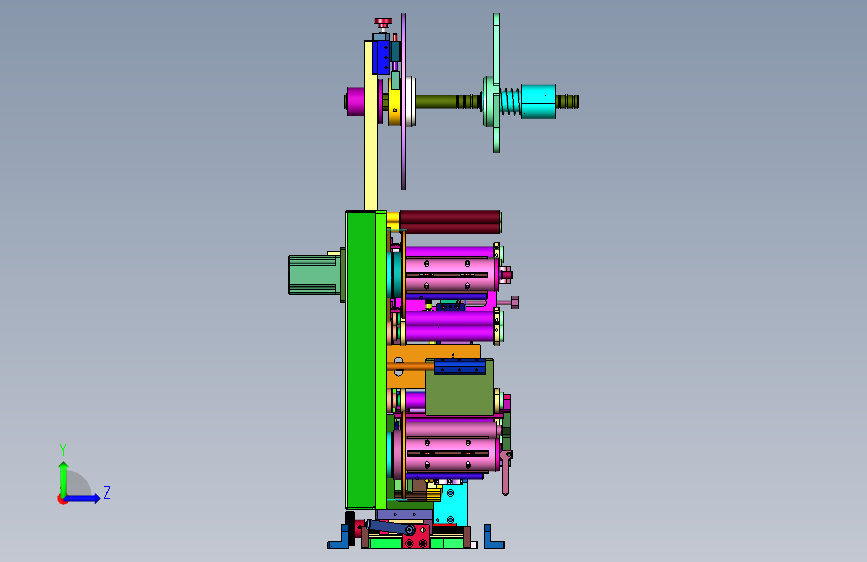Select the blue L-shaped foot on the left
This screenshot has height=562, width=867.
[x=340, y=538]
